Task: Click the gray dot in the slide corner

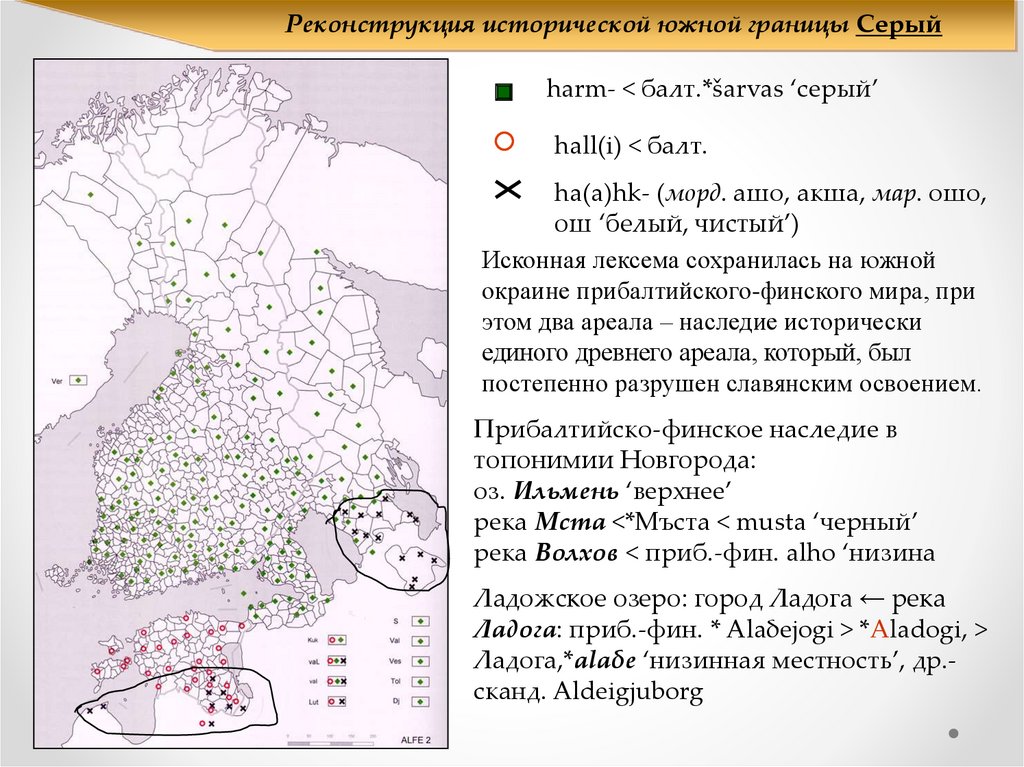Action: [x=953, y=734]
